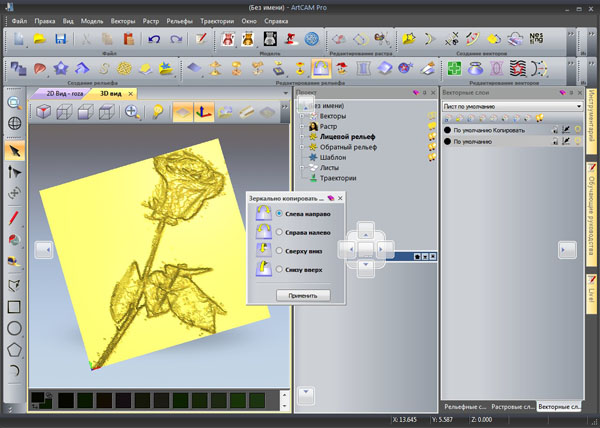Undo the last action with the blue arrow
Viewport: 600px width, 428px height.
point(154,39)
